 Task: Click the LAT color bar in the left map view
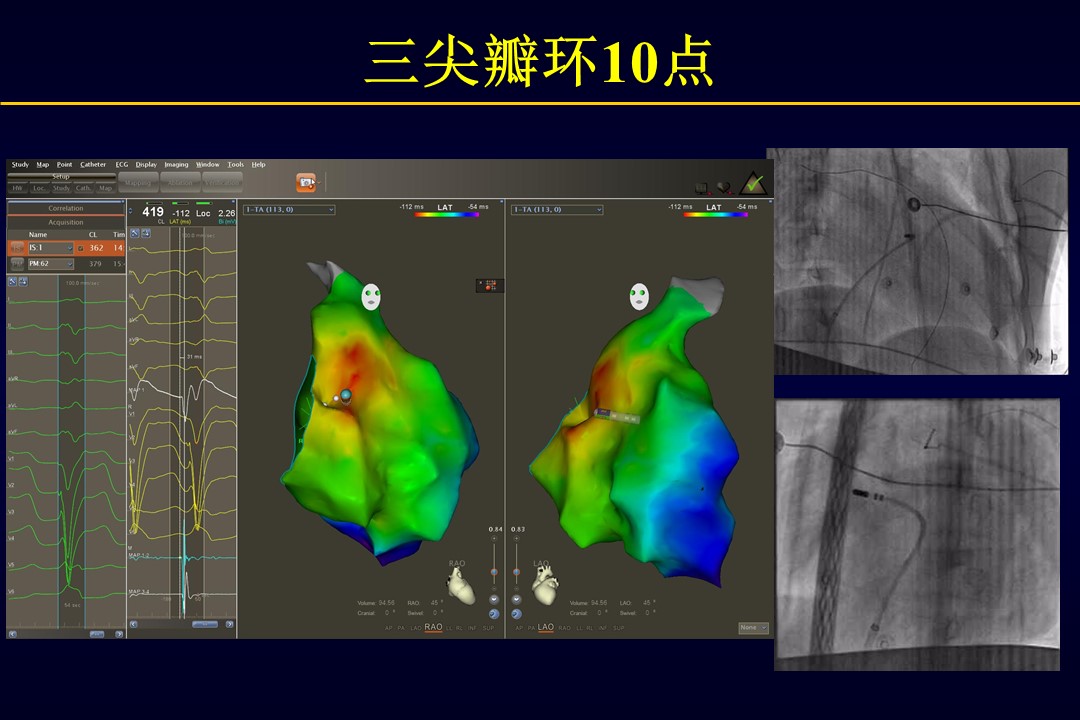[446, 215]
